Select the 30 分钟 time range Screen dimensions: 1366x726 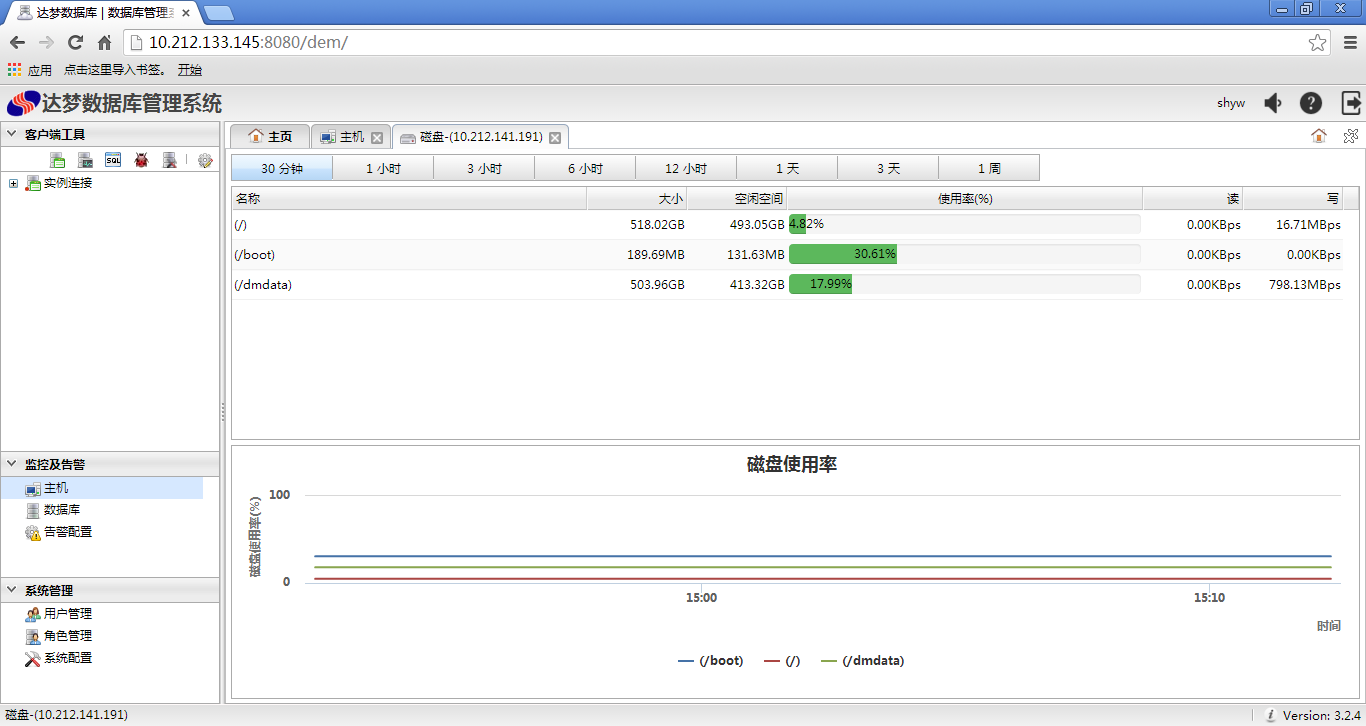coord(282,168)
